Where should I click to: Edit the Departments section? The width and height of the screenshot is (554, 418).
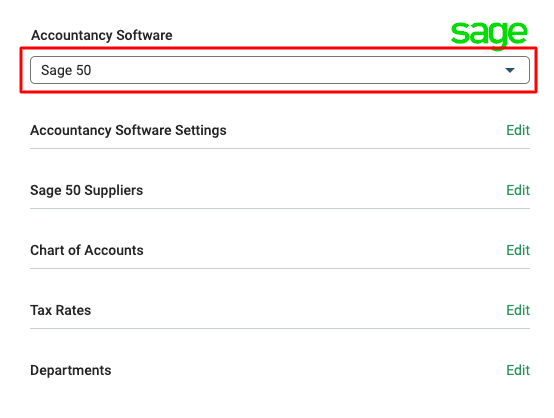pyautogui.click(x=518, y=370)
